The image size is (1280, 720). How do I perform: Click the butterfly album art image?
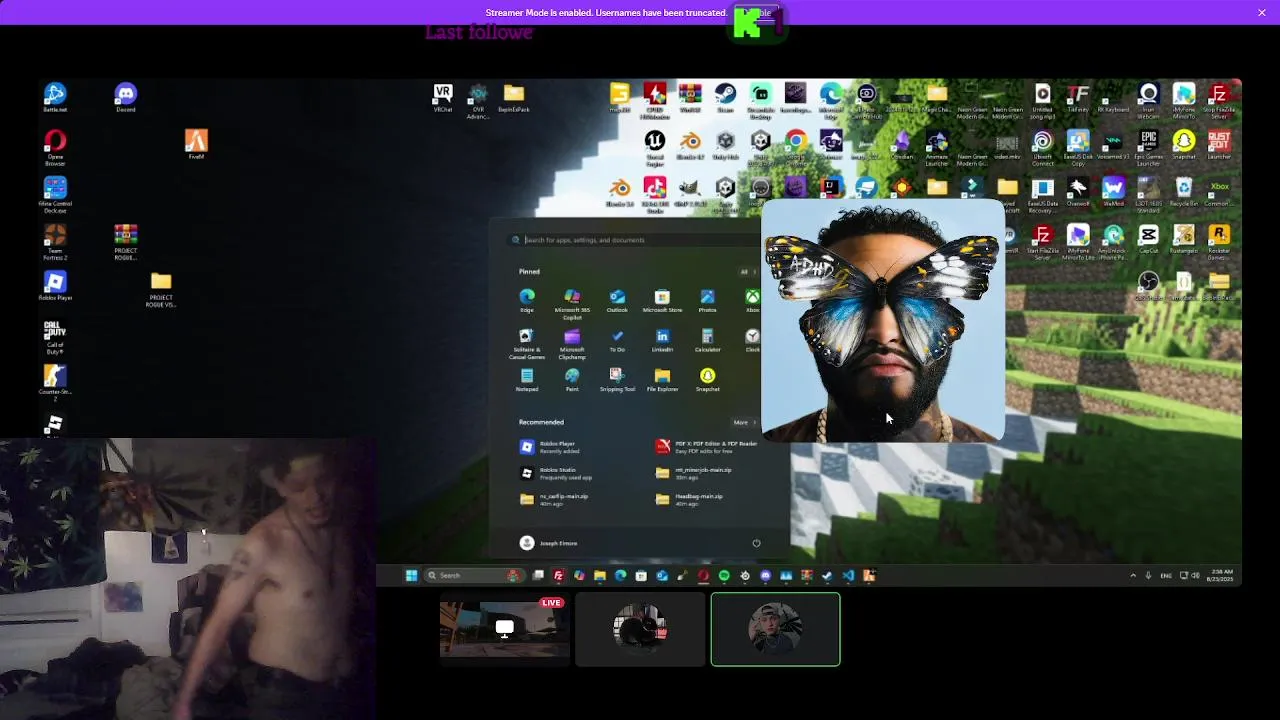click(x=883, y=320)
